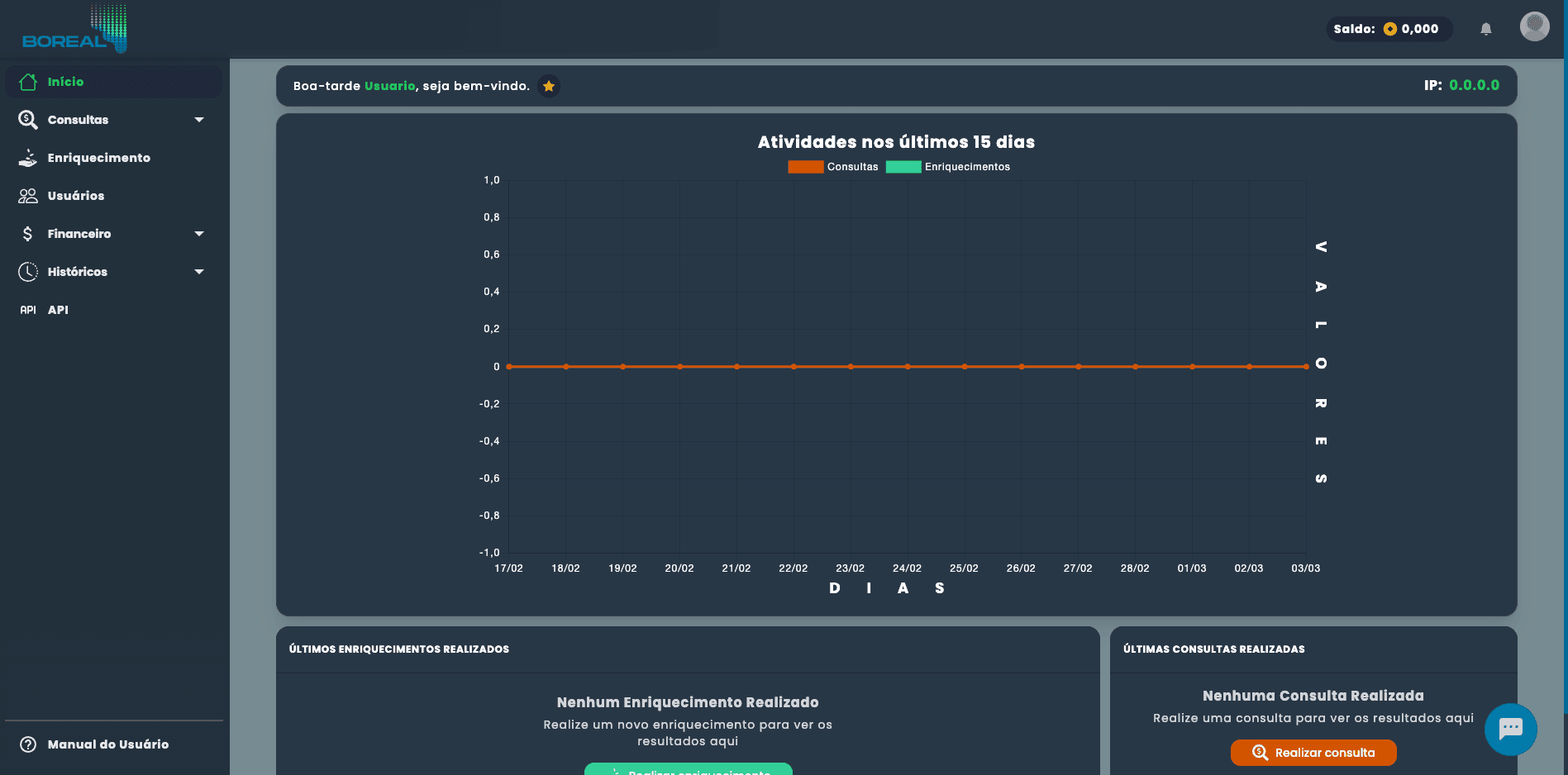Click the Manual do Usuário help icon
This screenshot has height=775, width=1568.
pos(28,744)
